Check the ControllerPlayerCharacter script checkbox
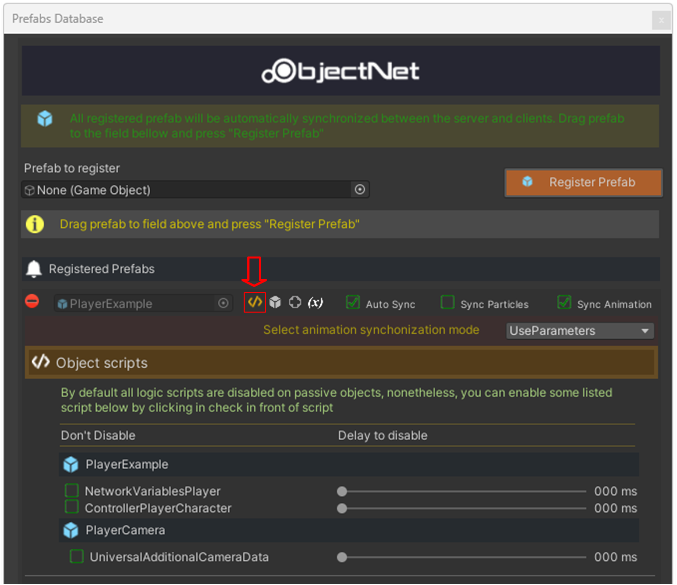Image resolution: width=677 pixels, height=585 pixels. click(72, 508)
